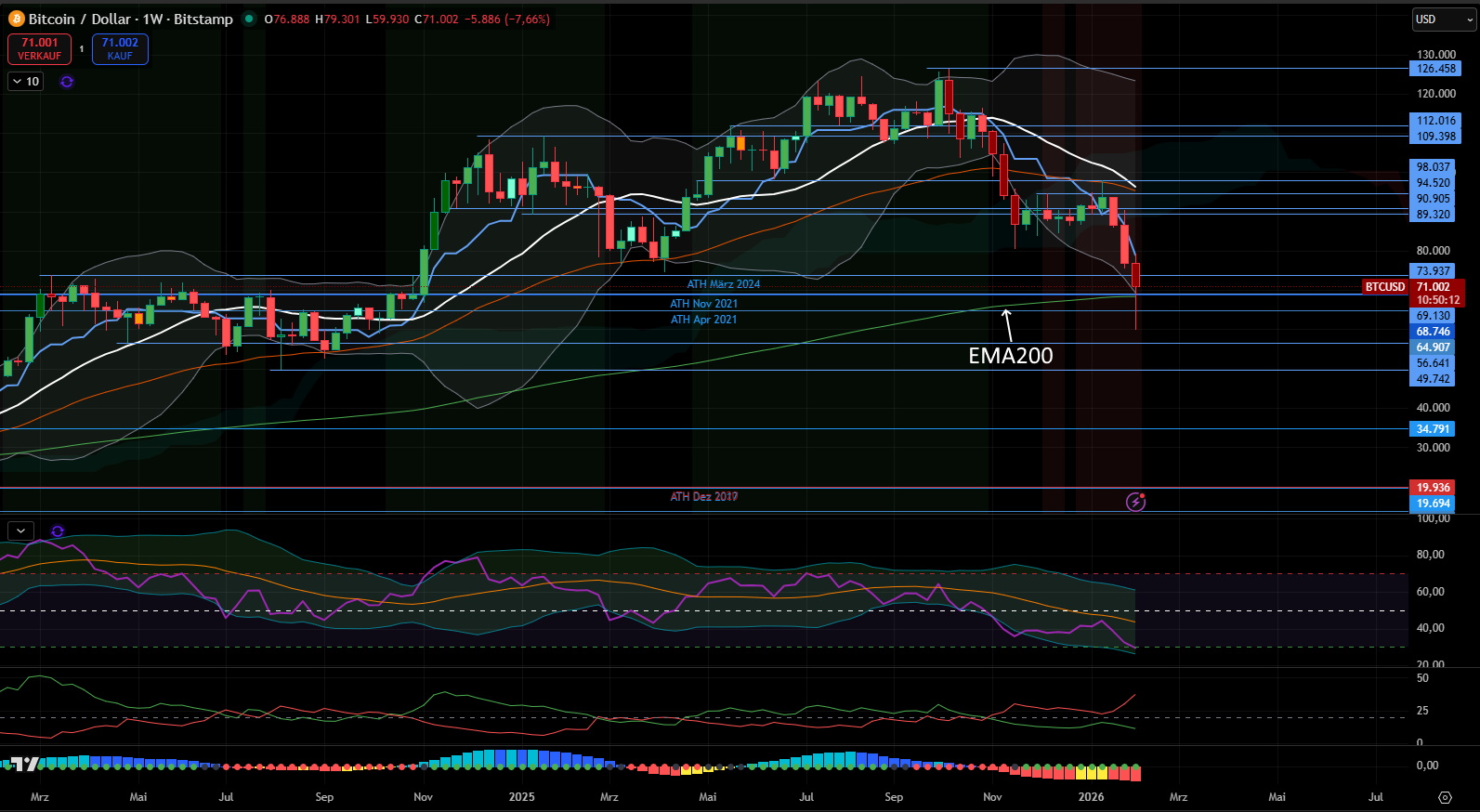Collapse the indicator legend showing 10
Screen dimensions: 1480x812
tap(26, 82)
